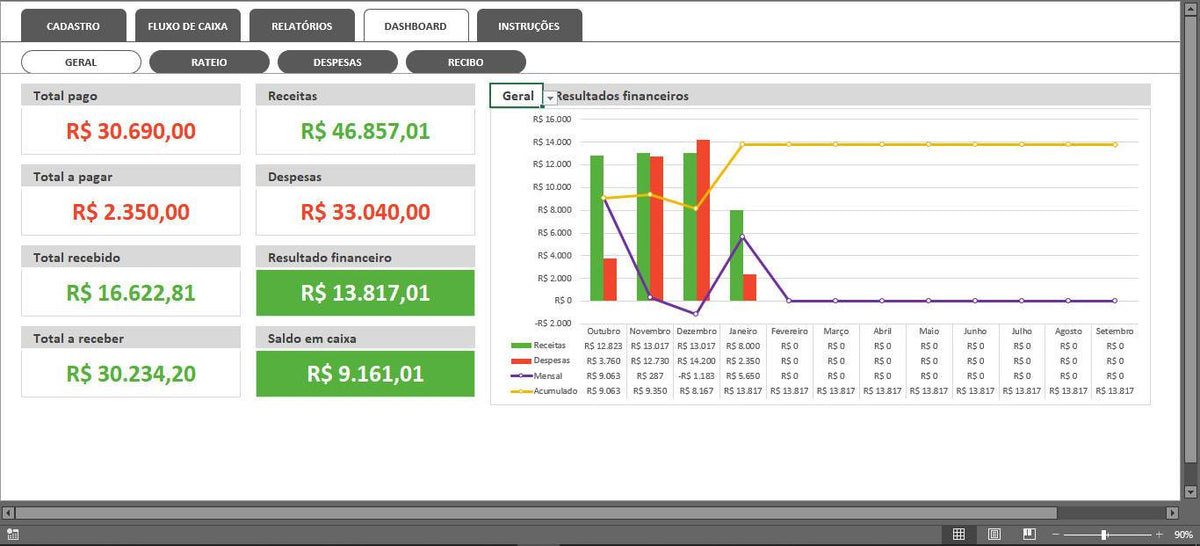Switch to the FLUXO DE CAIXA tab
1200x546 pixels.
[x=188, y=26]
